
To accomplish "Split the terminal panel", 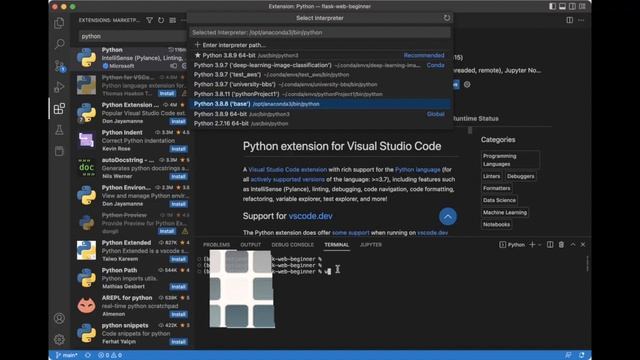I will click(550, 244).
